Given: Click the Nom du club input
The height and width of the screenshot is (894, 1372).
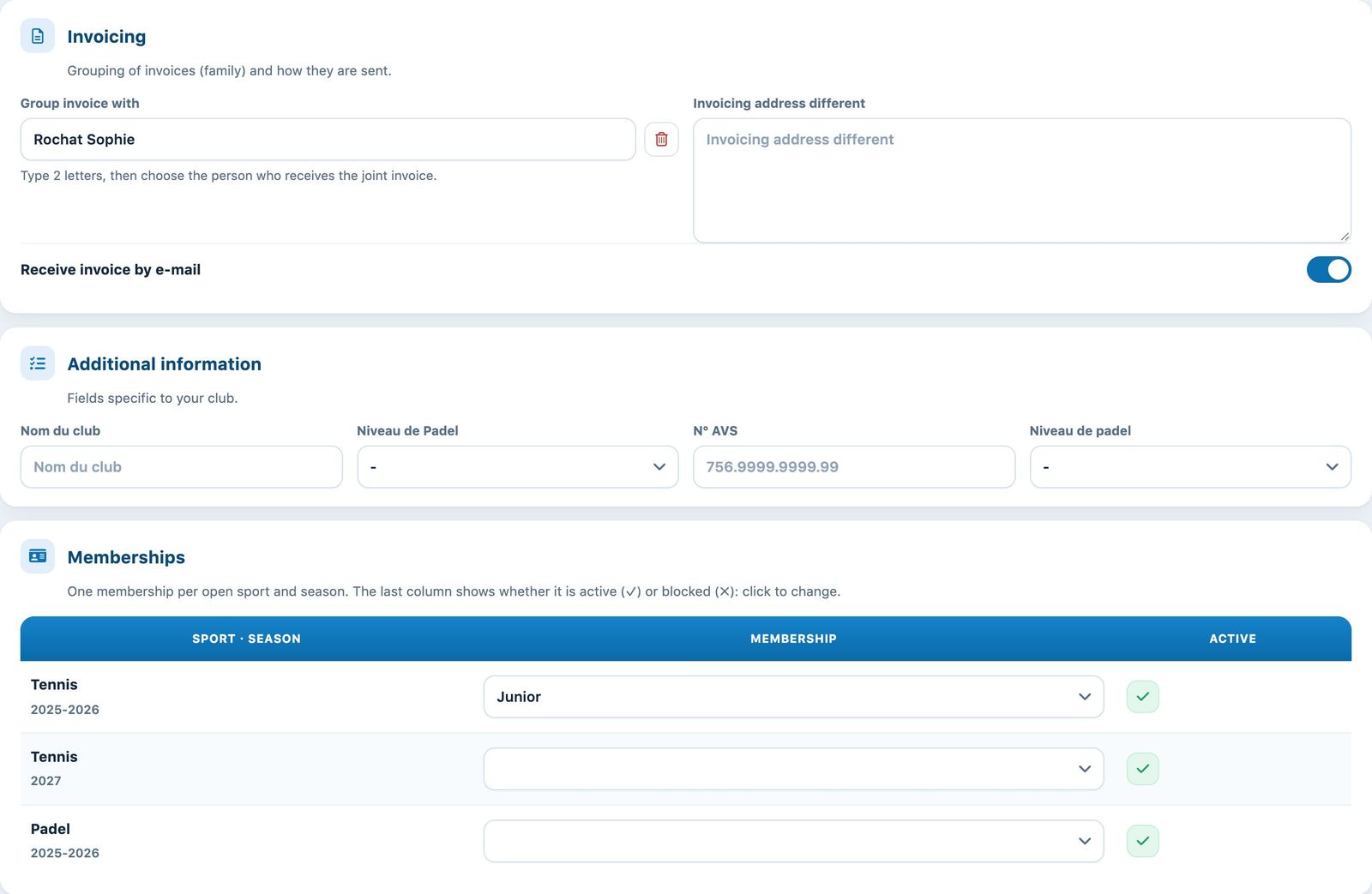Looking at the screenshot, I should pyautogui.click(x=181, y=466).
